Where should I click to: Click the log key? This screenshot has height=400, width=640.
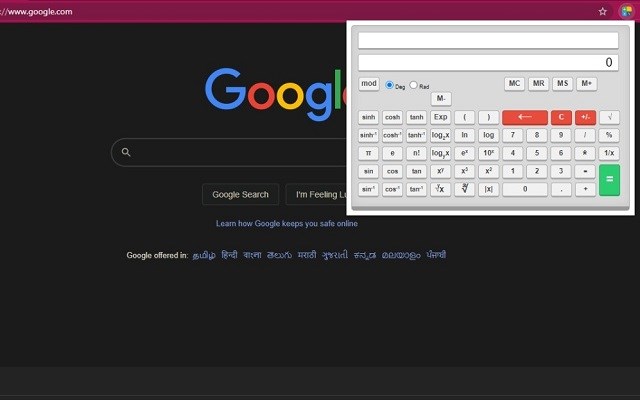point(489,135)
